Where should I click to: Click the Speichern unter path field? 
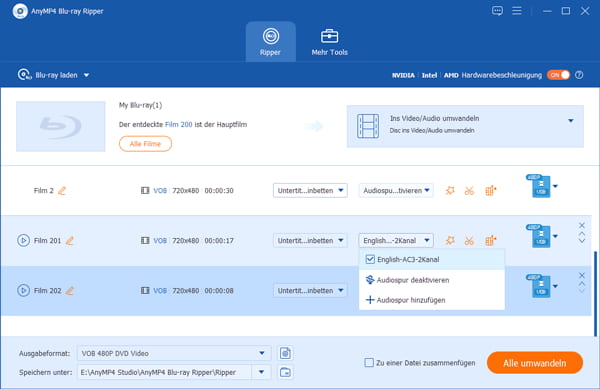point(165,372)
